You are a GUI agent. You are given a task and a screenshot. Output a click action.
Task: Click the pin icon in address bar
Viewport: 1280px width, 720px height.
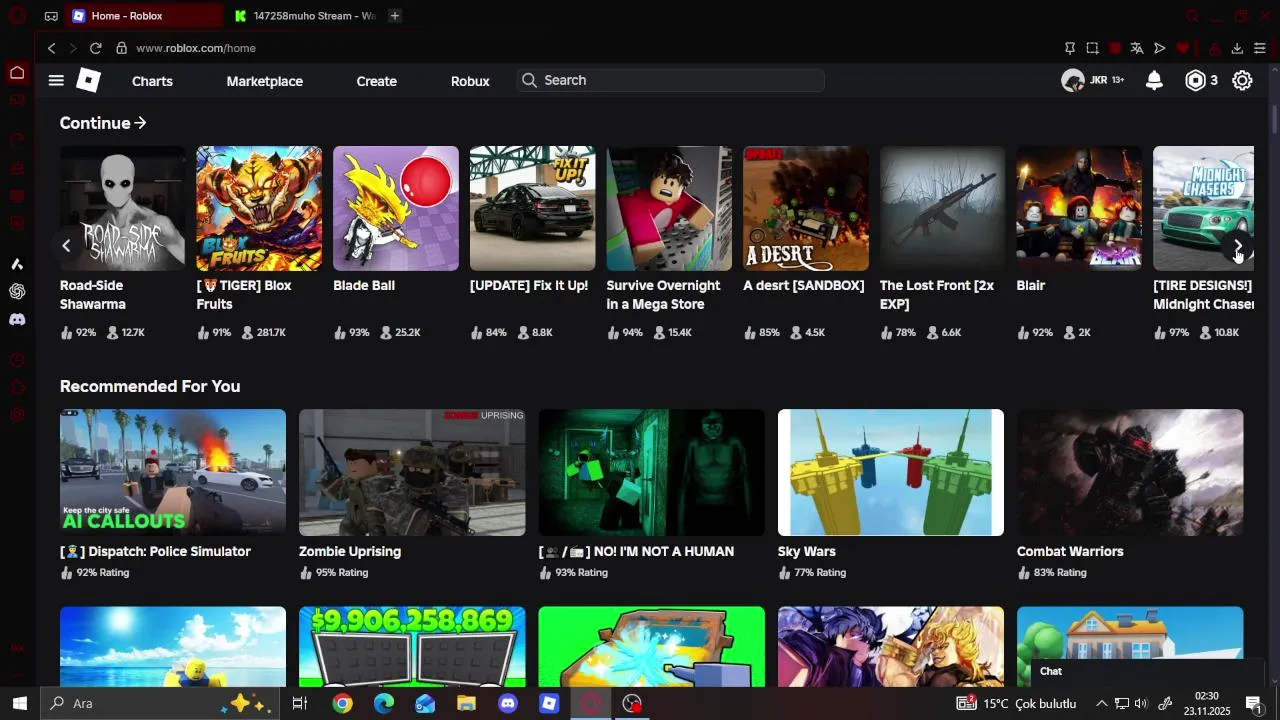[x=1070, y=48]
